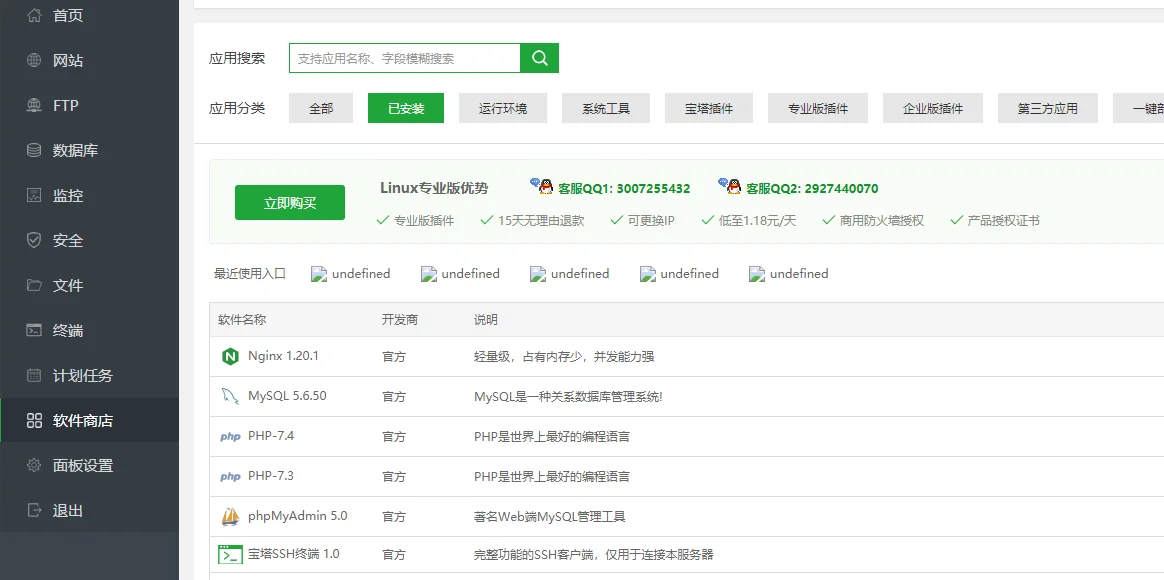
Task: Click text 15天无理由退款
Action: (x=541, y=221)
